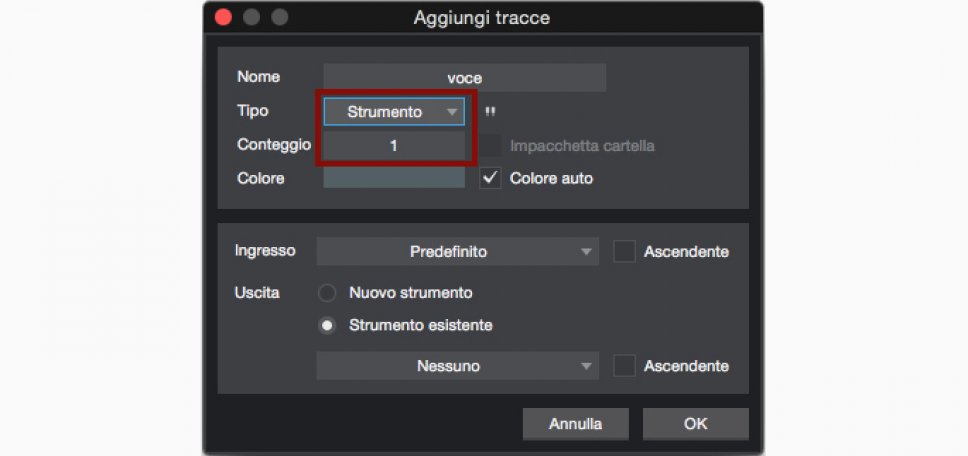Click the Nome field containing voce
The height and width of the screenshot is (456, 968).
tap(464, 78)
